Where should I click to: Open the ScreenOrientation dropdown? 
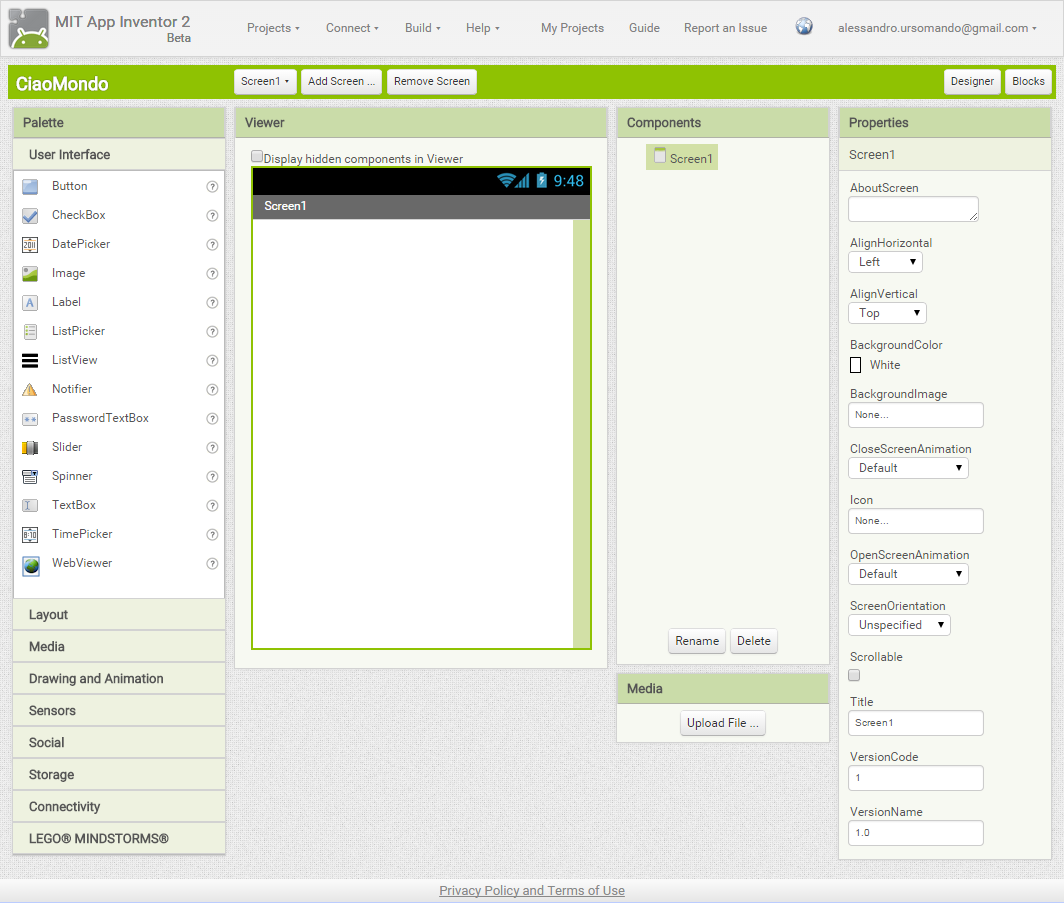pyautogui.click(x=900, y=625)
